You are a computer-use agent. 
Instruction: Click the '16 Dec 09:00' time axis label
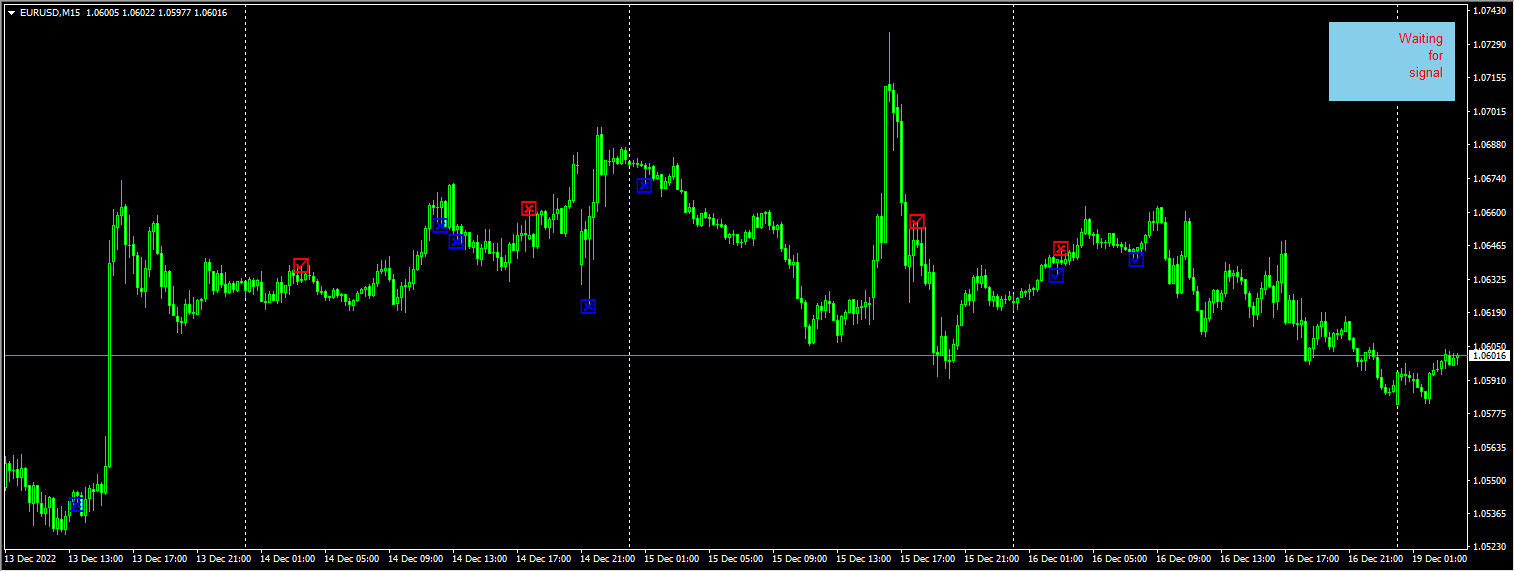(x=1183, y=559)
